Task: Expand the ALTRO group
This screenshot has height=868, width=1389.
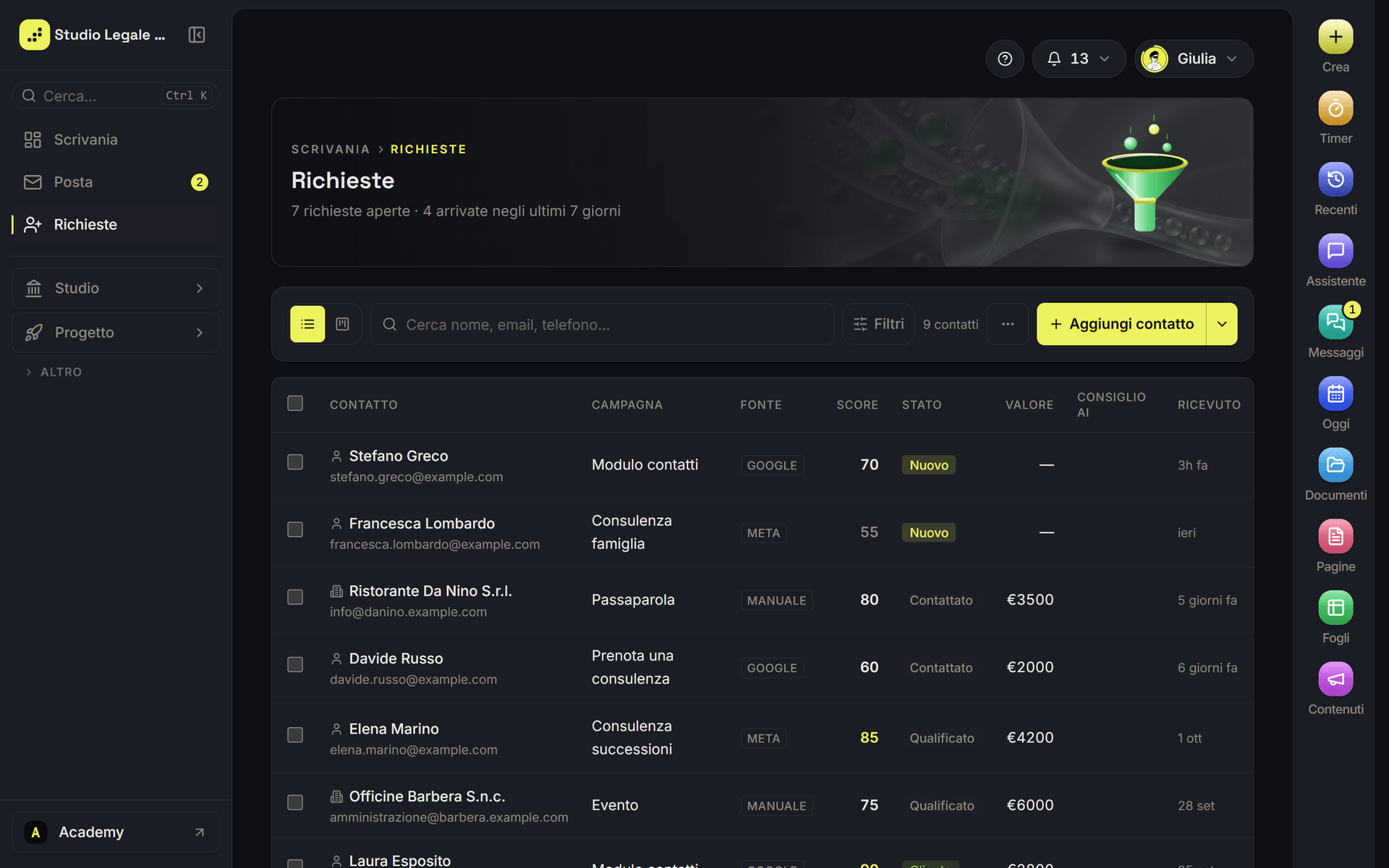Action: click(54, 372)
